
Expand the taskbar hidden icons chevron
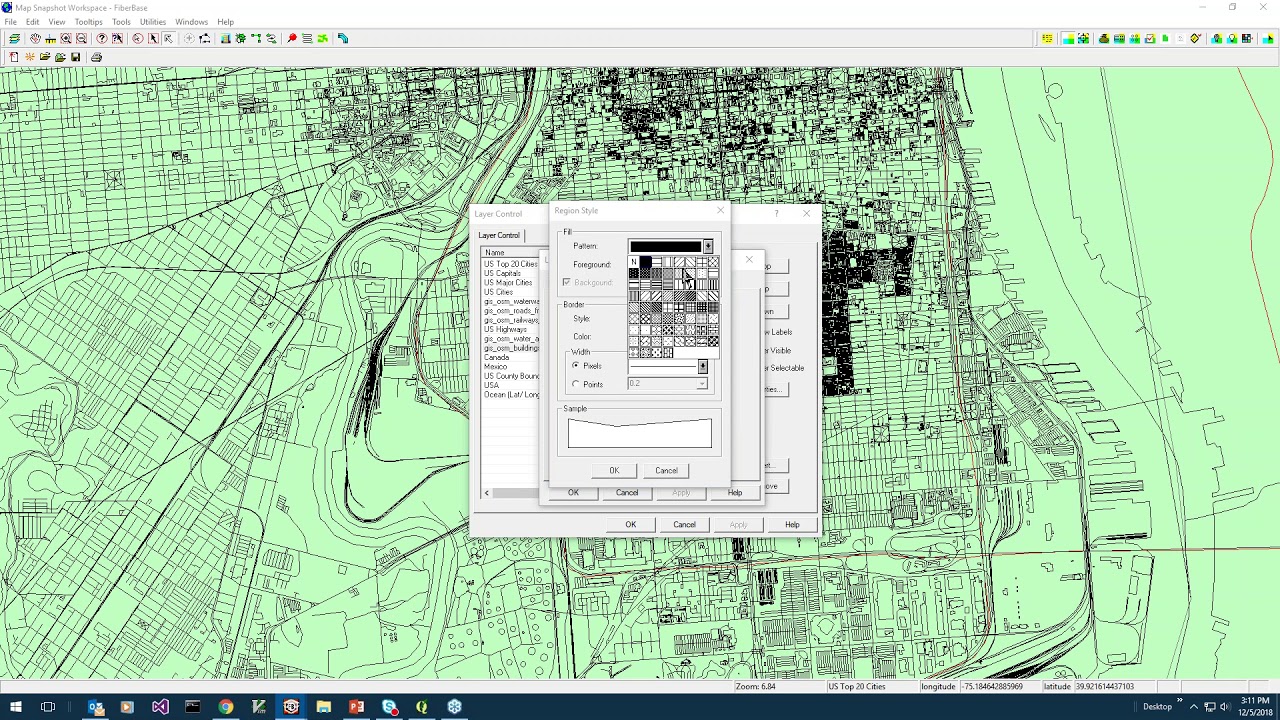click(x=1193, y=707)
